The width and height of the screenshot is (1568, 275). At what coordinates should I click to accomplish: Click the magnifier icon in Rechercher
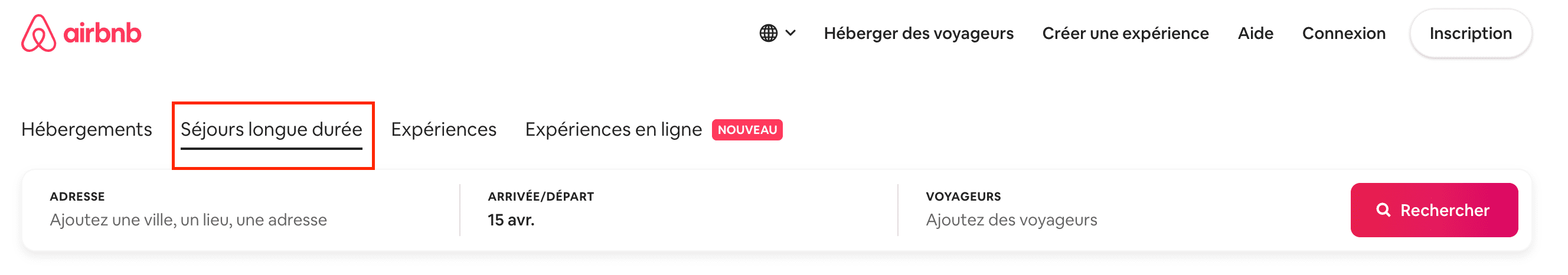point(1383,210)
